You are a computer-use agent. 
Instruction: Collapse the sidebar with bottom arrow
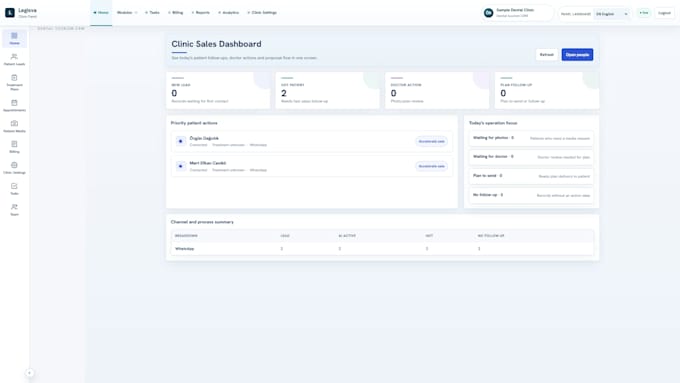pyautogui.click(x=29, y=373)
